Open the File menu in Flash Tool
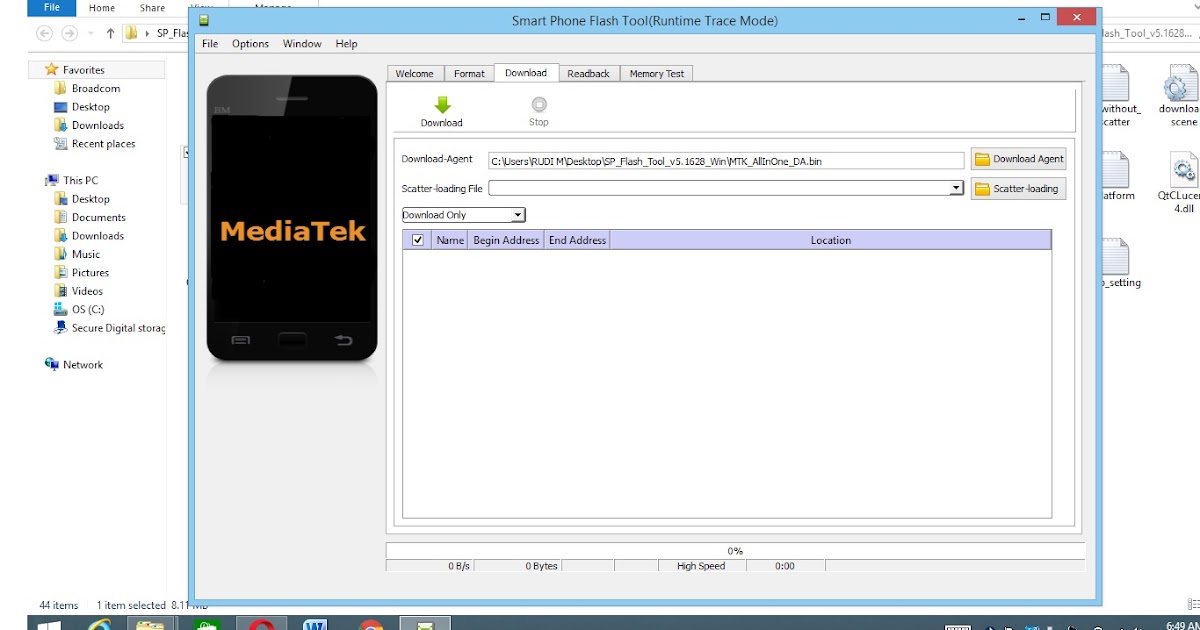Image resolution: width=1200 pixels, height=630 pixels. [x=210, y=44]
